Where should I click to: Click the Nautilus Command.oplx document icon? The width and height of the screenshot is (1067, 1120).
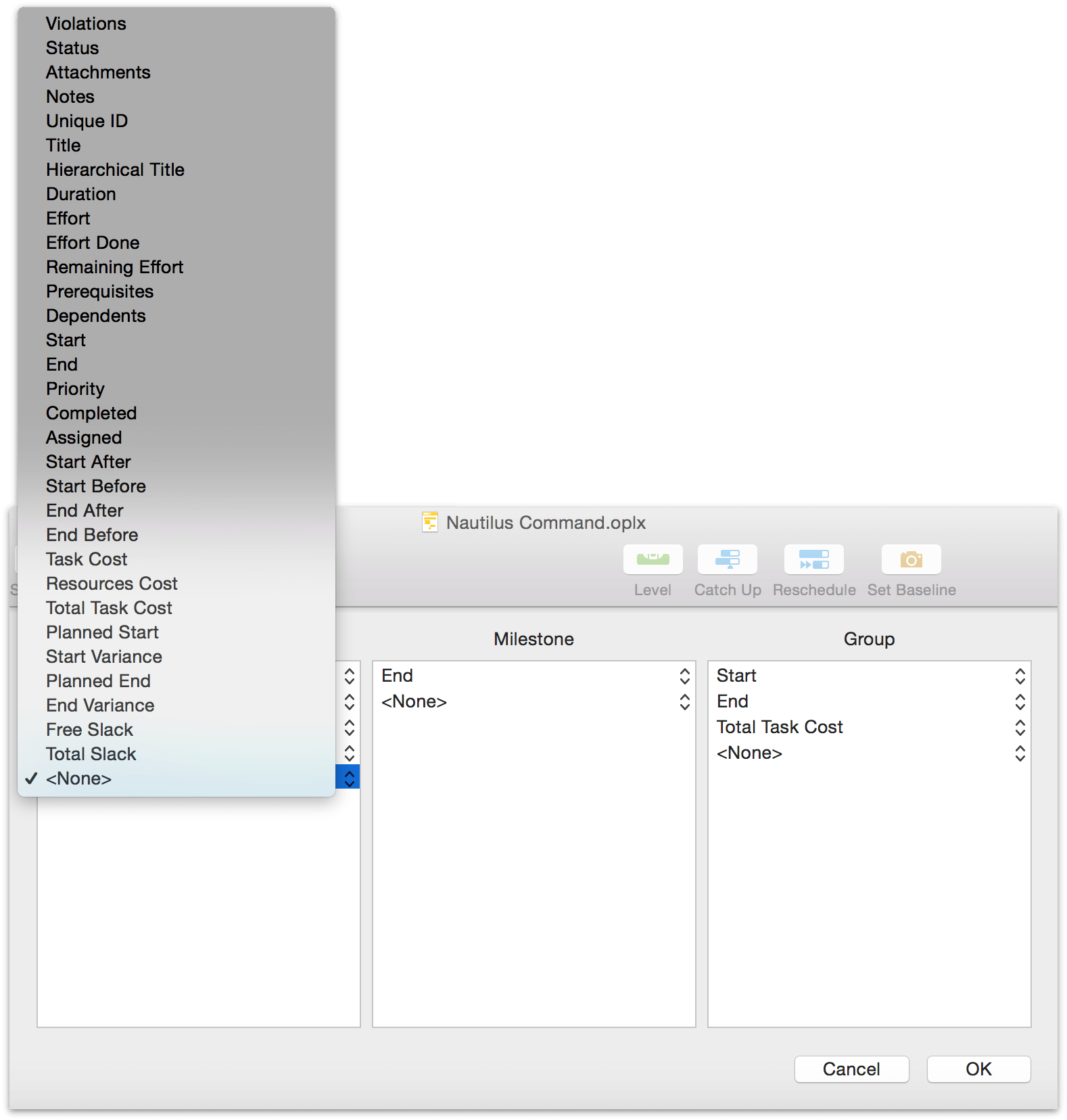430,522
